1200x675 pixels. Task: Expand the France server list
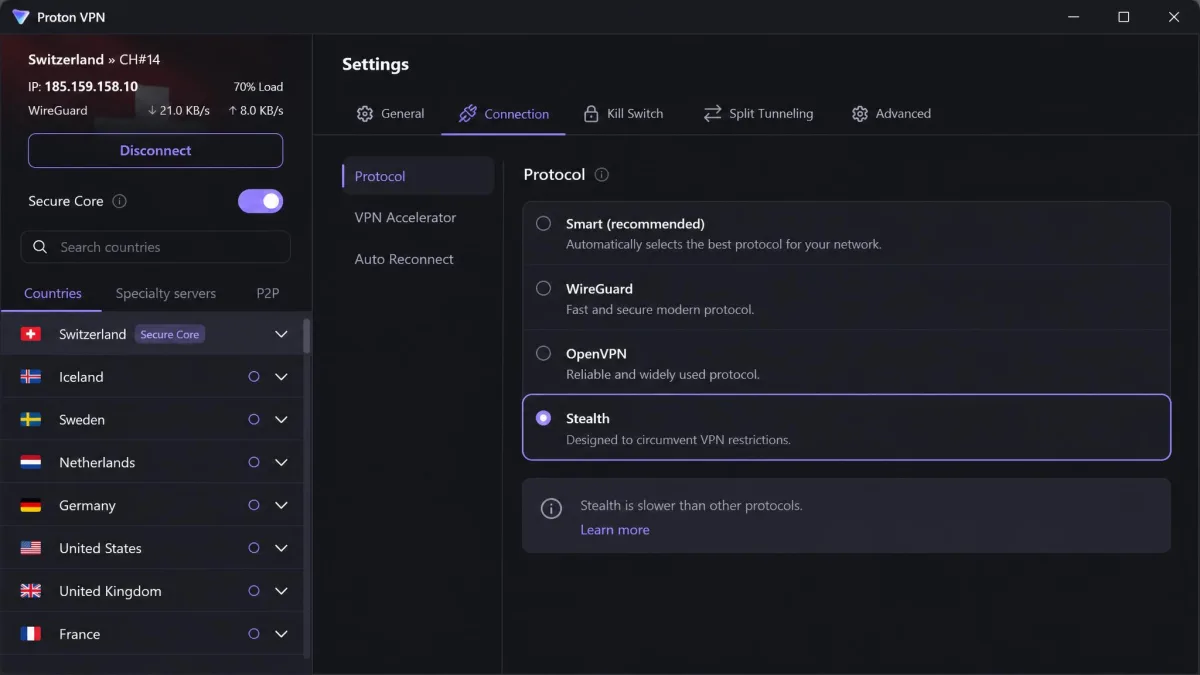281,634
